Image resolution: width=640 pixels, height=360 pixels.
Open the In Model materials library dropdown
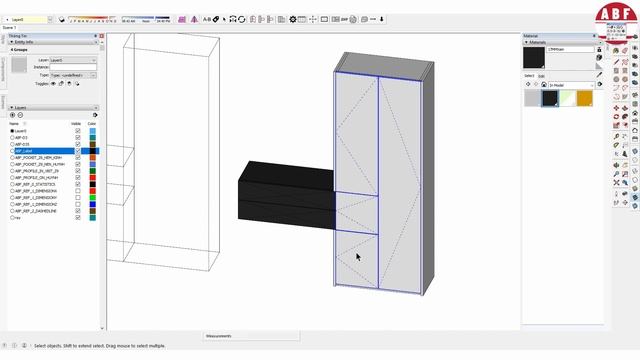click(x=592, y=85)
